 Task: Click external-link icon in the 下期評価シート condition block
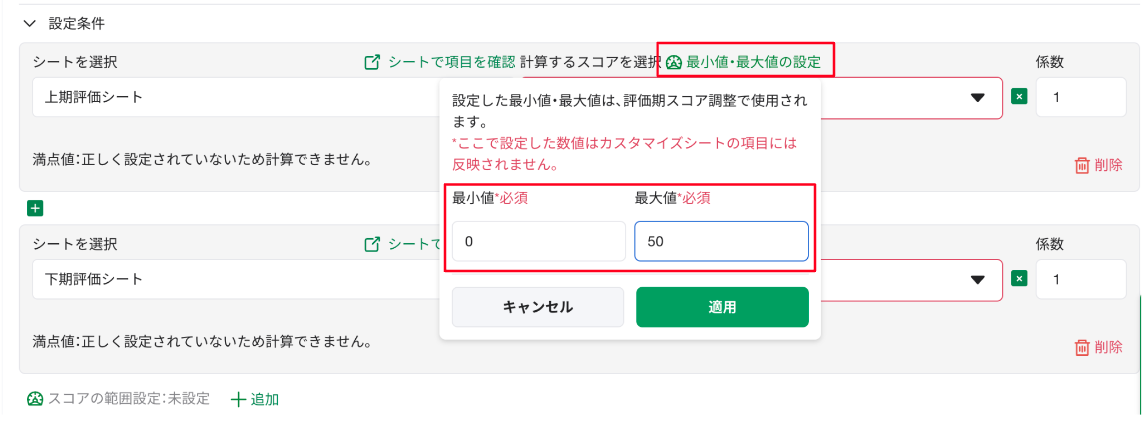(x=372, y=244)
